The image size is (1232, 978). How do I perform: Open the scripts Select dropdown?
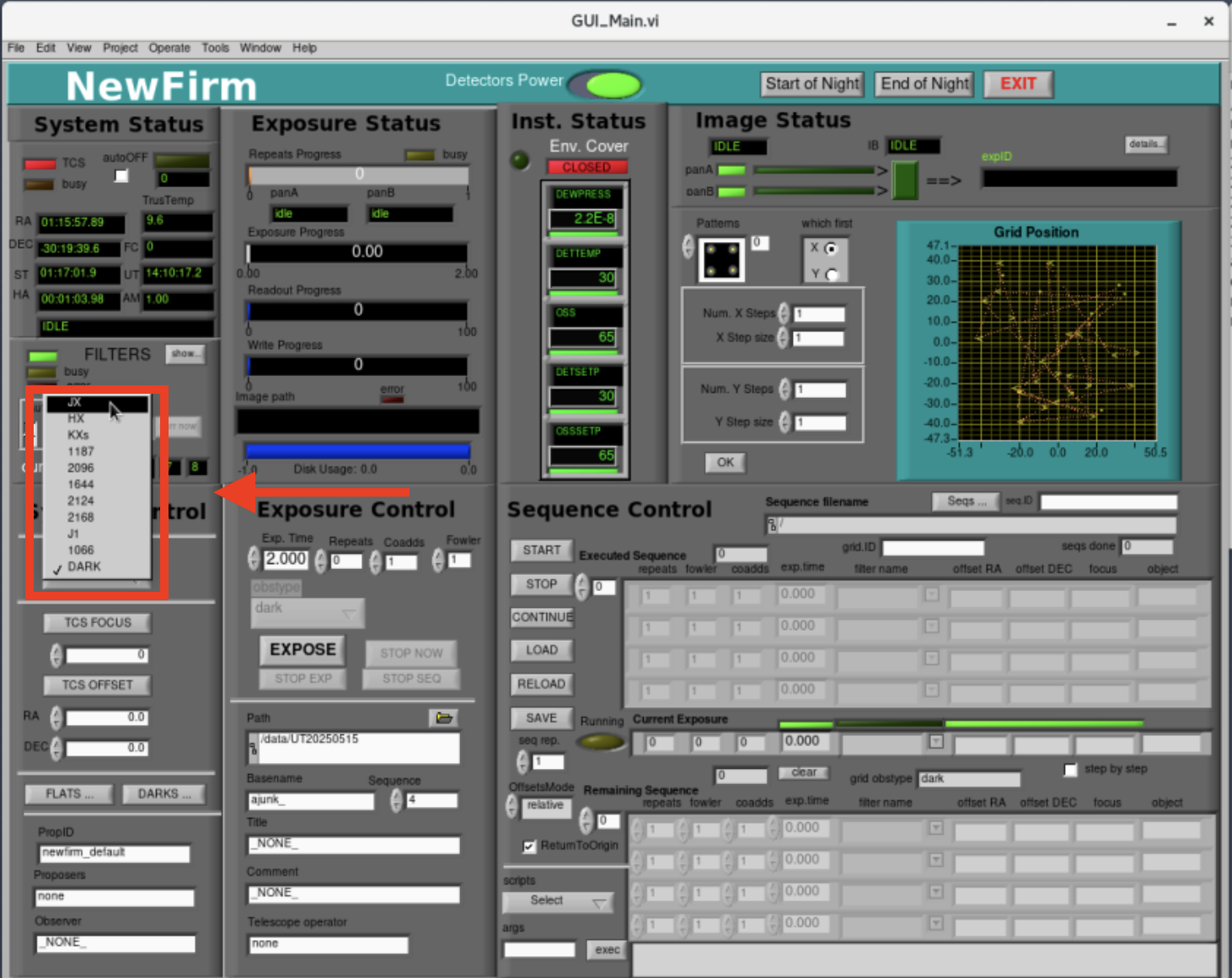[558, 901]
